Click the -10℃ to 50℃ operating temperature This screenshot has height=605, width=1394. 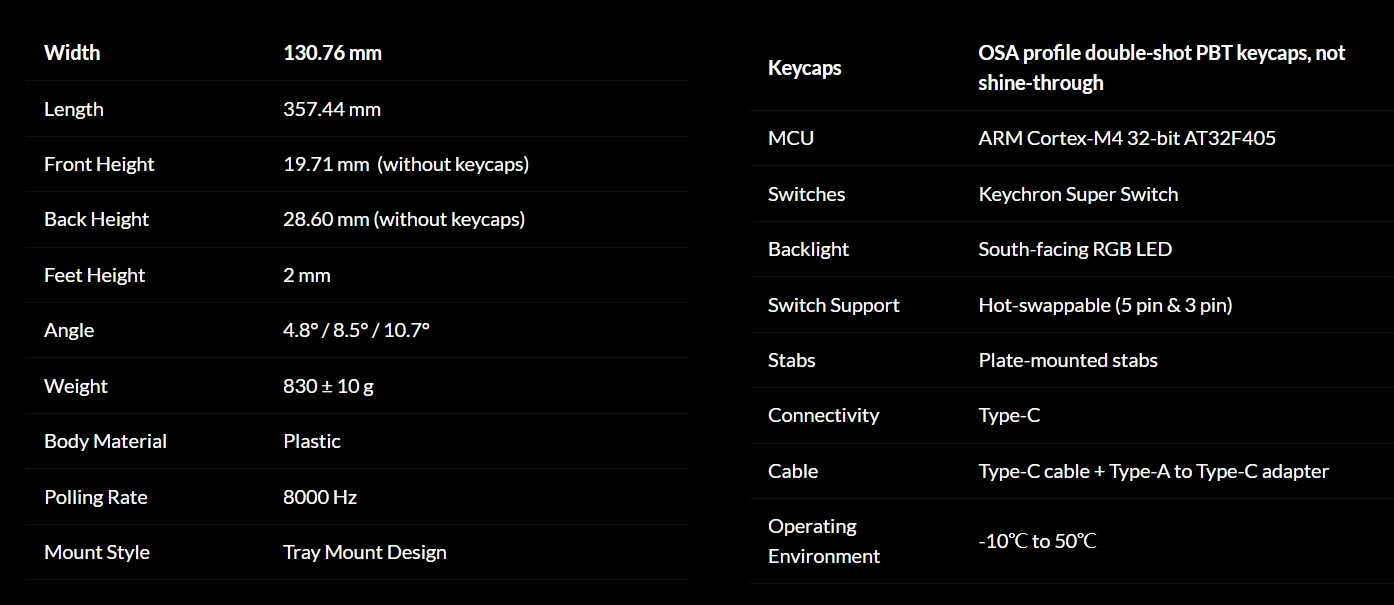[1037, 541]
